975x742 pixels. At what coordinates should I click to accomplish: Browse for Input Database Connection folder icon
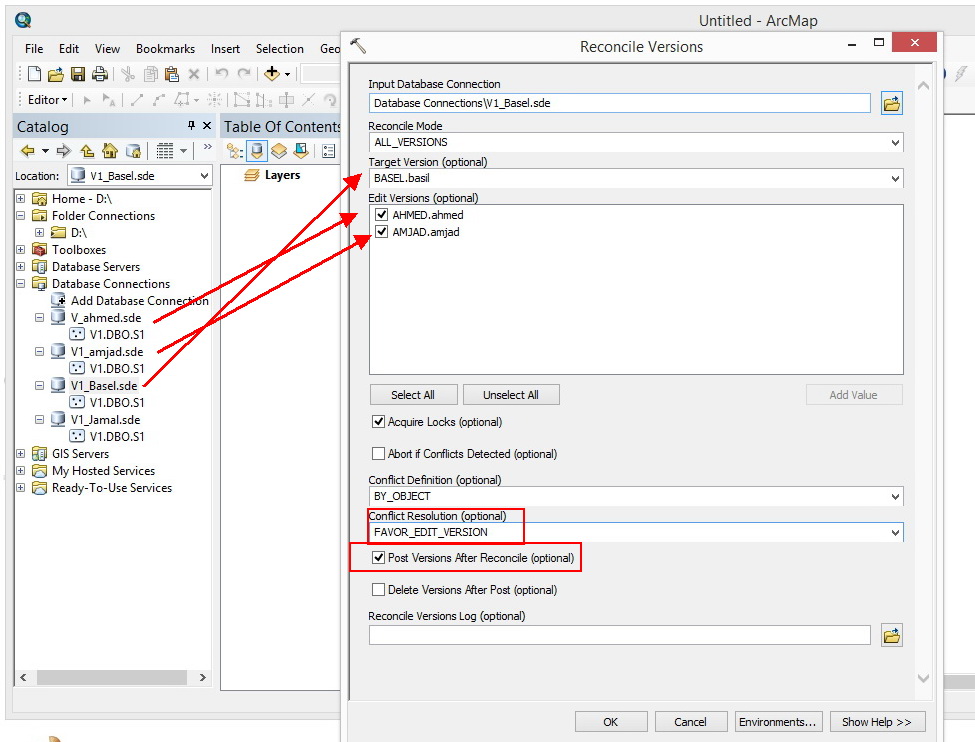pos(892,103)
